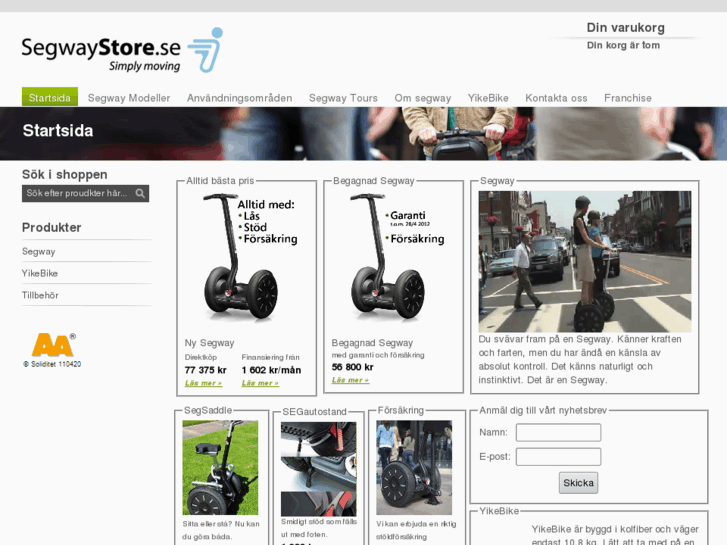Screen dimensions: 727x545
Task: Click the 1 602 kr/mån price
Action: (x=271, y=370)
